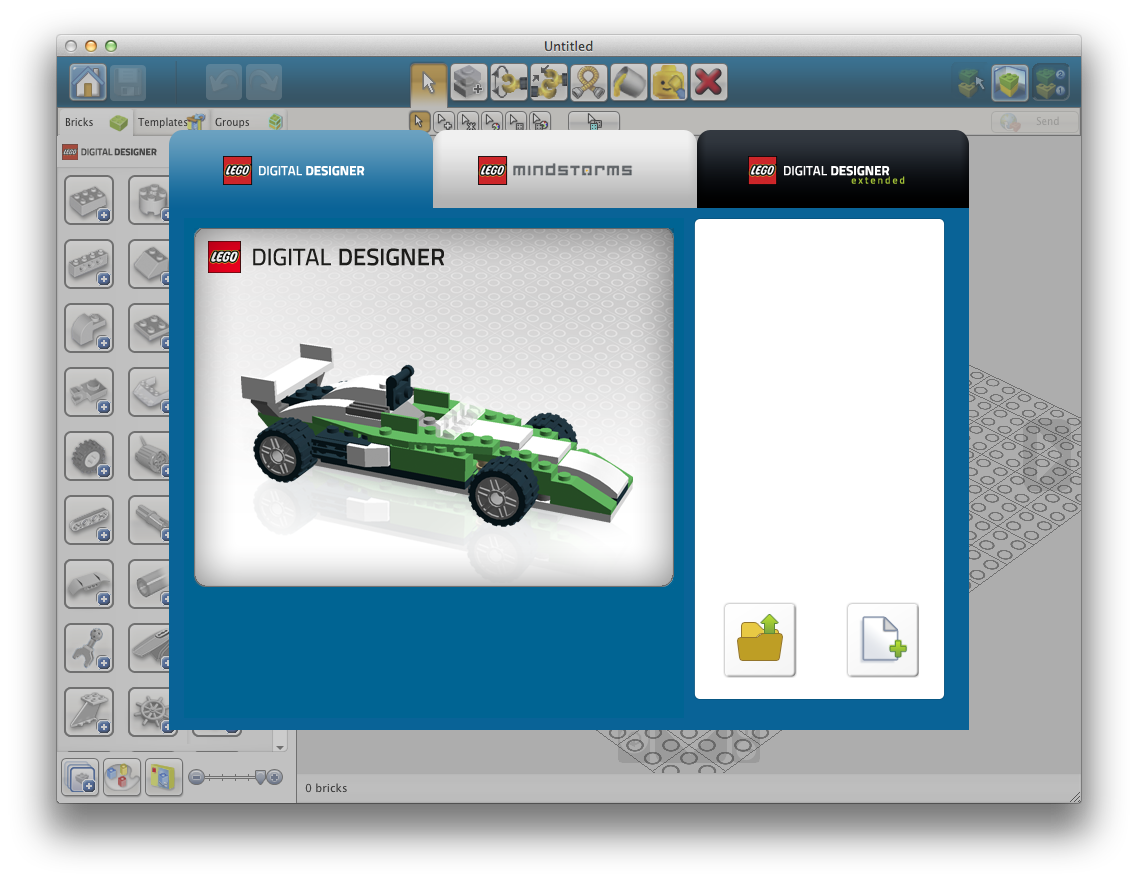Activate the Selection arrow tool
This screenshot has width=1138, height=882.
tap(428, 81)
